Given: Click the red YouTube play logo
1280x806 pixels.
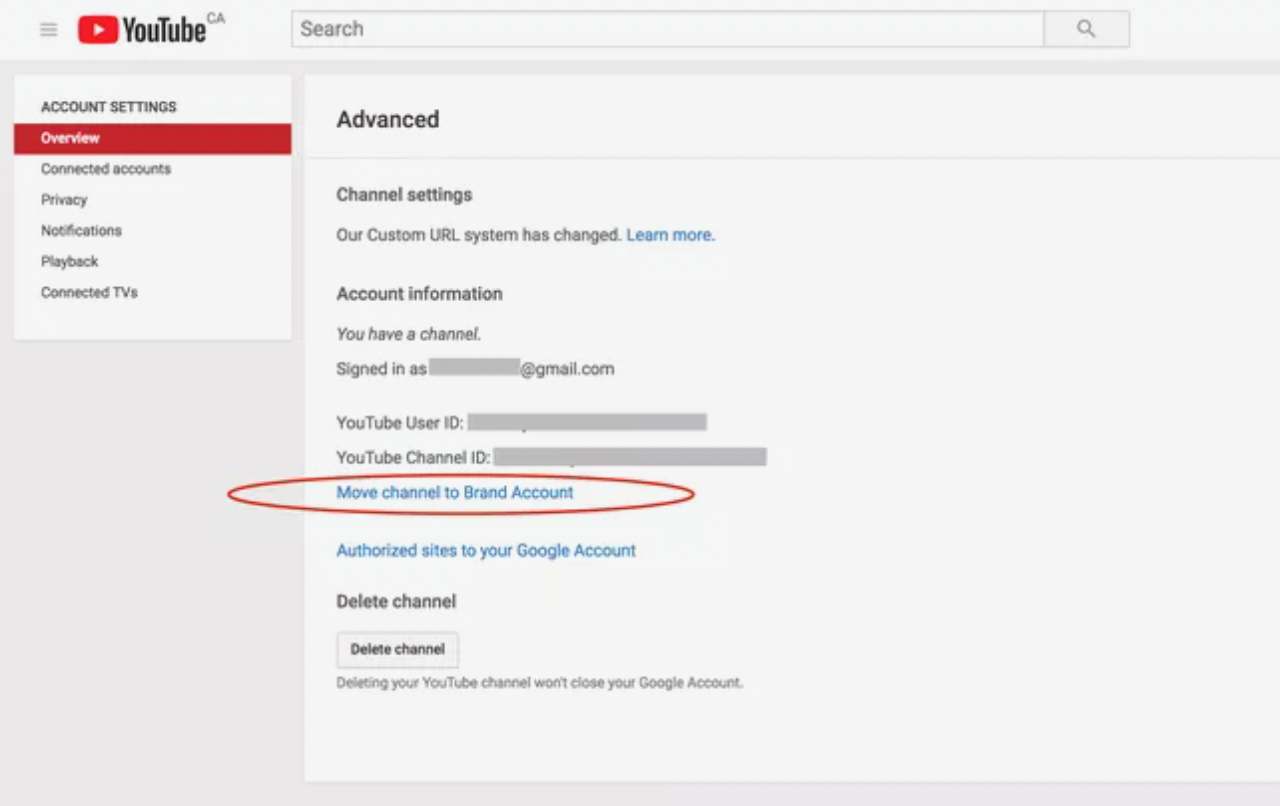Looking at the screenshot, I should click(98, 30).
